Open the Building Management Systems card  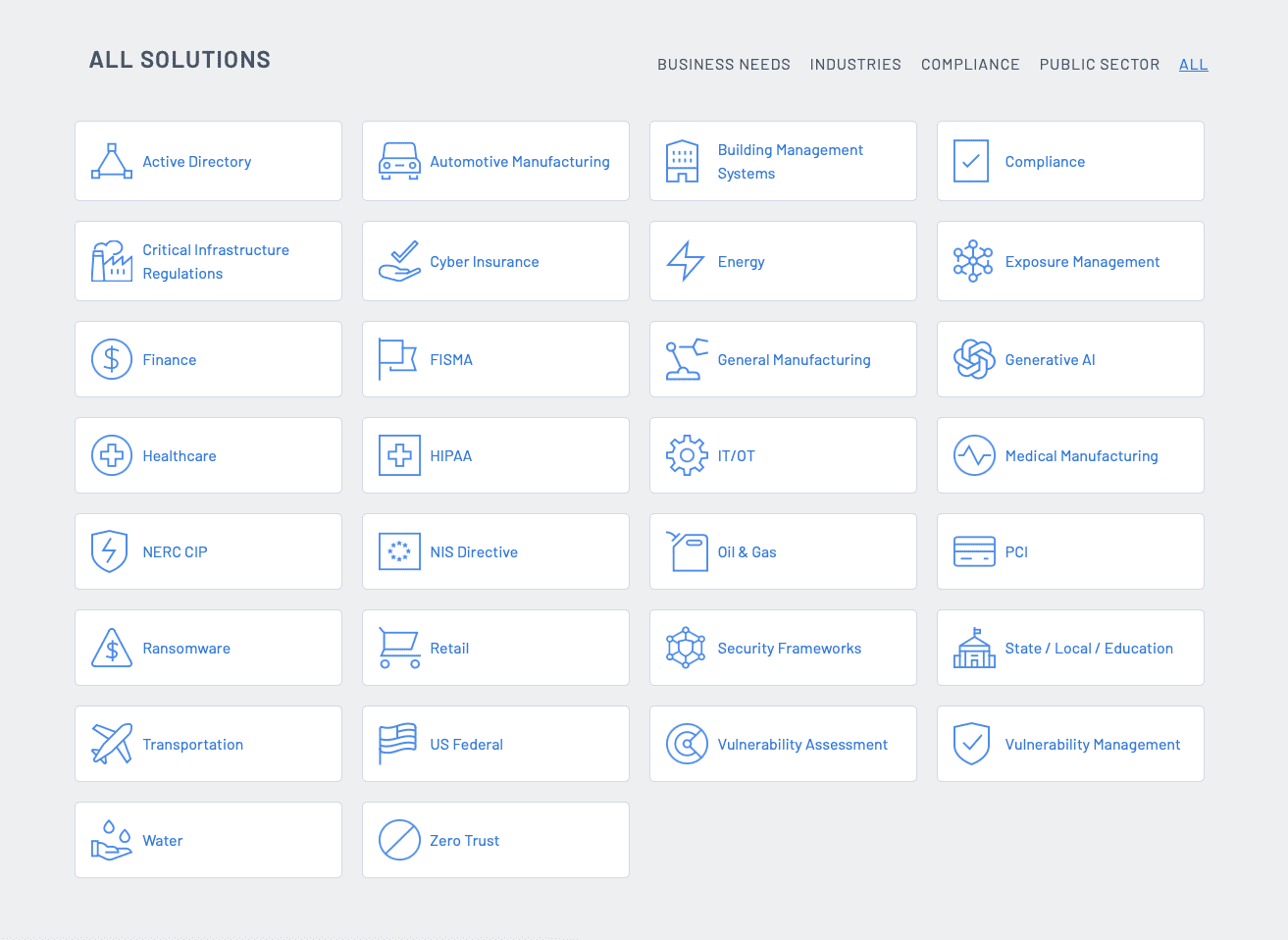[x=790, y=162]
